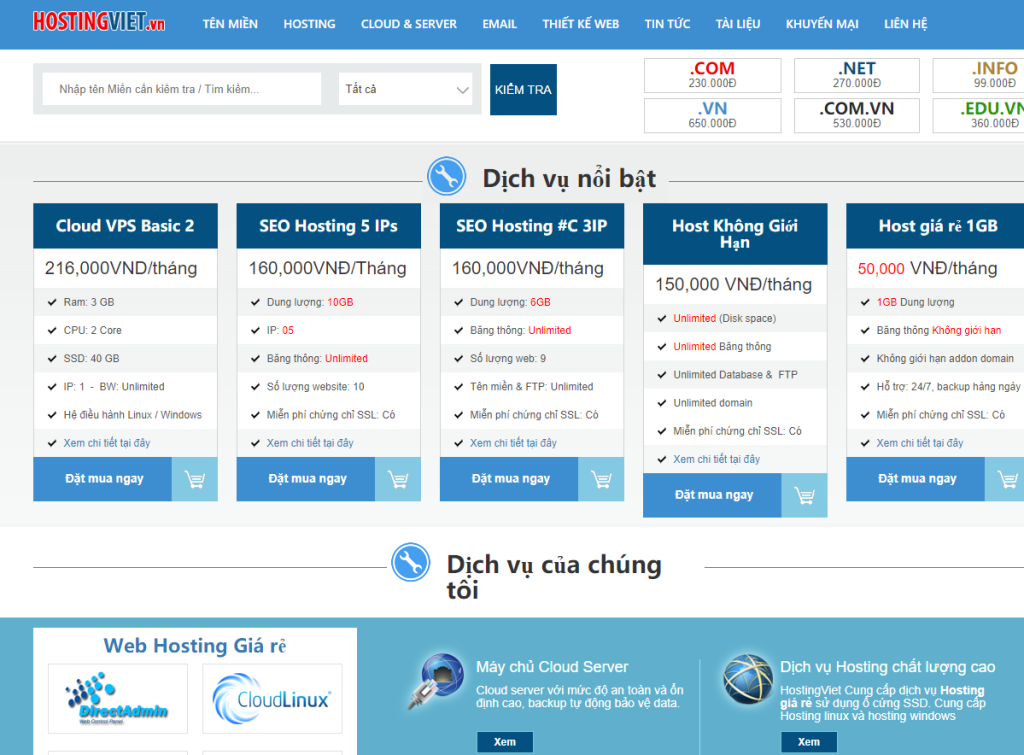Open the TÀI LIỆU menu item
The height and width of the screenshot is (755, 1024).
(738, 24)
